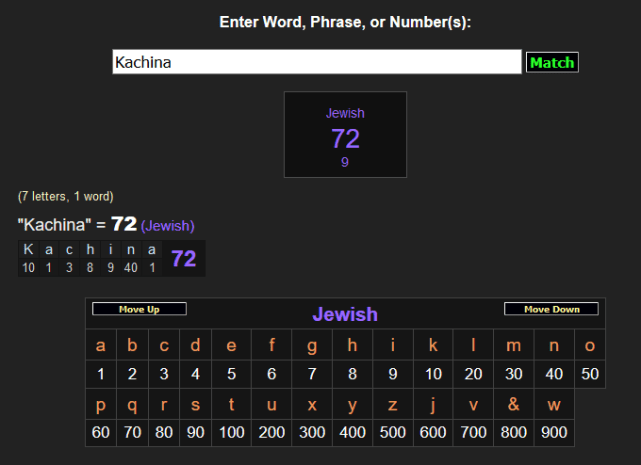The width and height of the screenshot is (641, 465).
Task: Click letter 'o' in the cipher table
Action: click(x=589, y=346)
